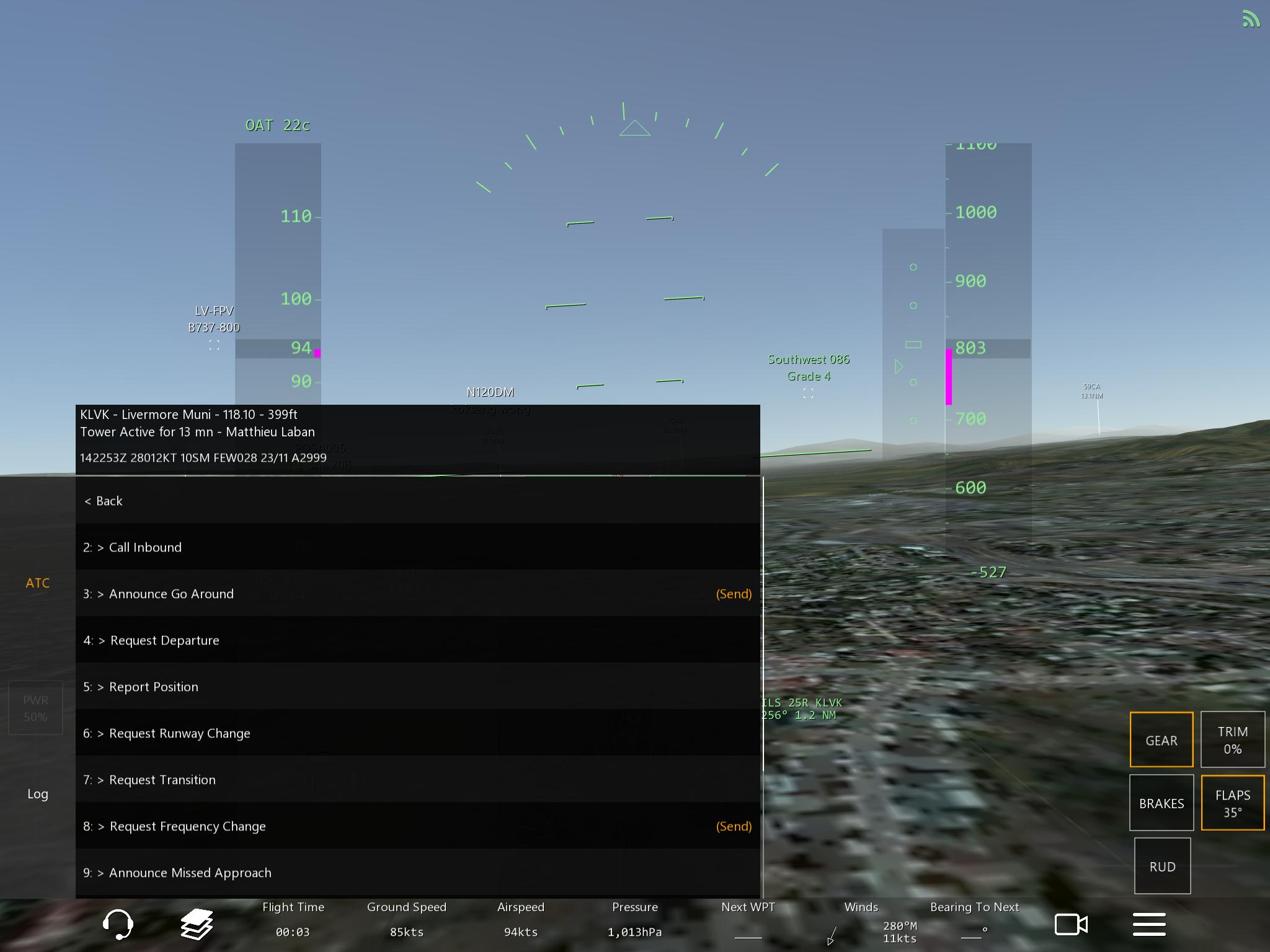Select the LV-FPV B737-800 aircraft marker
1270x952 pixels.
click(214, 345)
